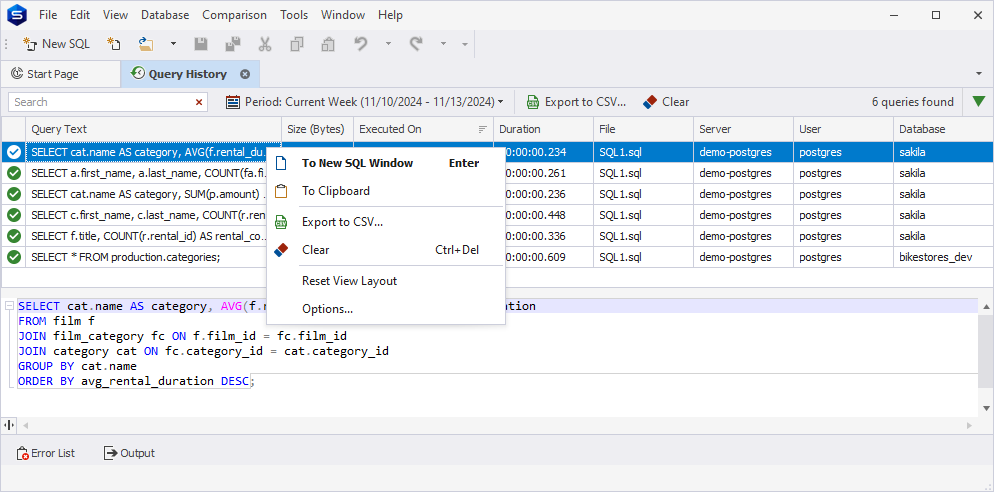The width and height of the screenshot is (994, 492).
Task: Select the SELECT * FROM production.categories row
Action: click(497, 257)
